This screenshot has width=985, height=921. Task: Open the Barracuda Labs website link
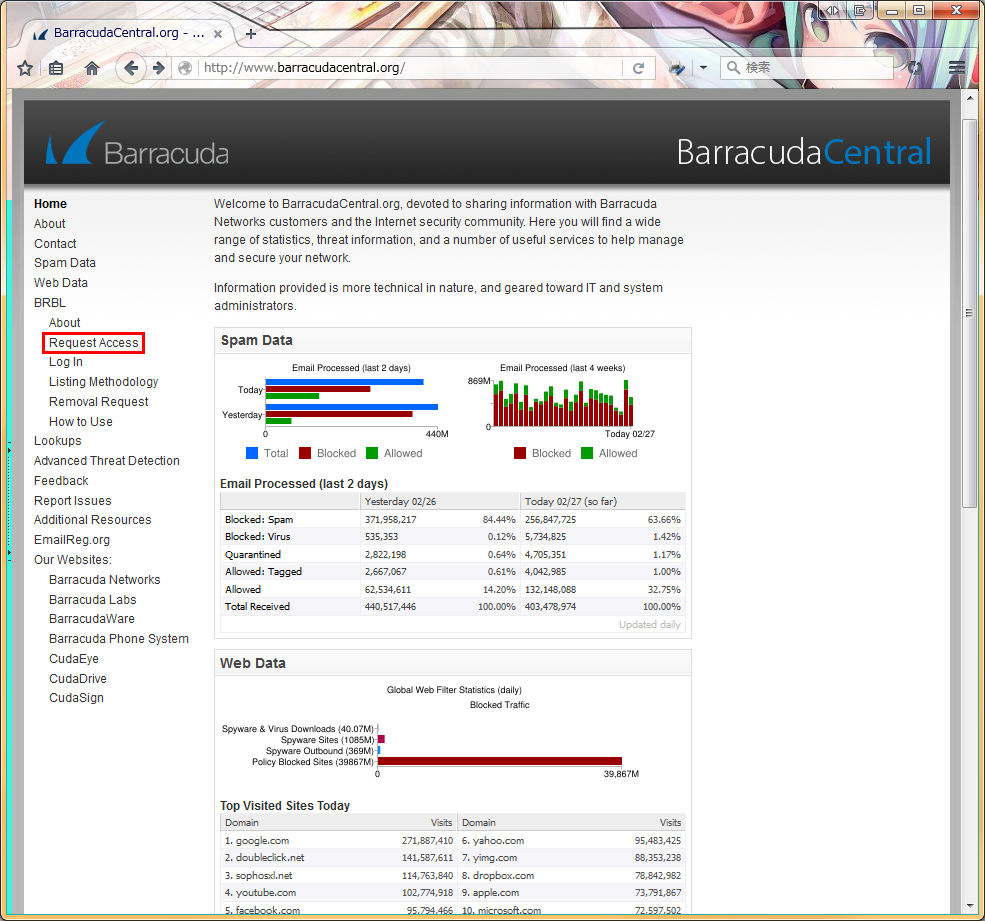click(x=92, y=600)
